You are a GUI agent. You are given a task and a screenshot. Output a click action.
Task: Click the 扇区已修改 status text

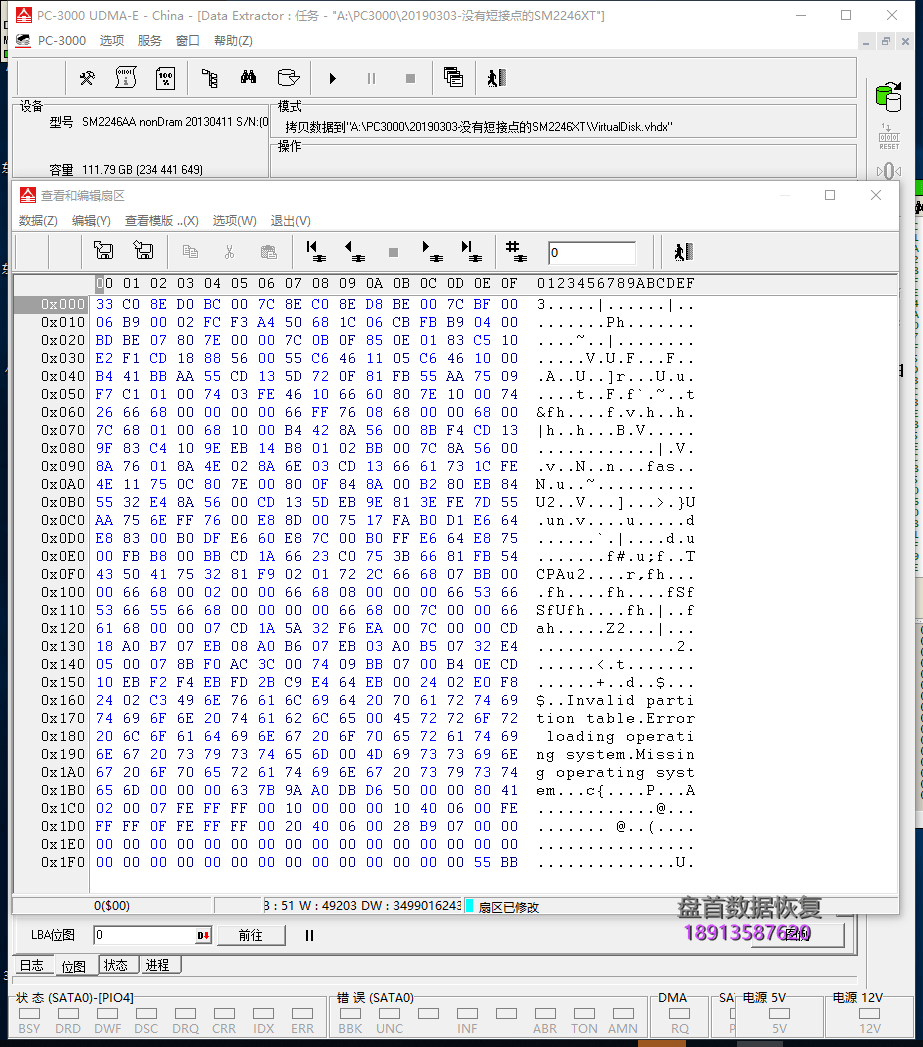pyautogui.click(x=509, y=907)
